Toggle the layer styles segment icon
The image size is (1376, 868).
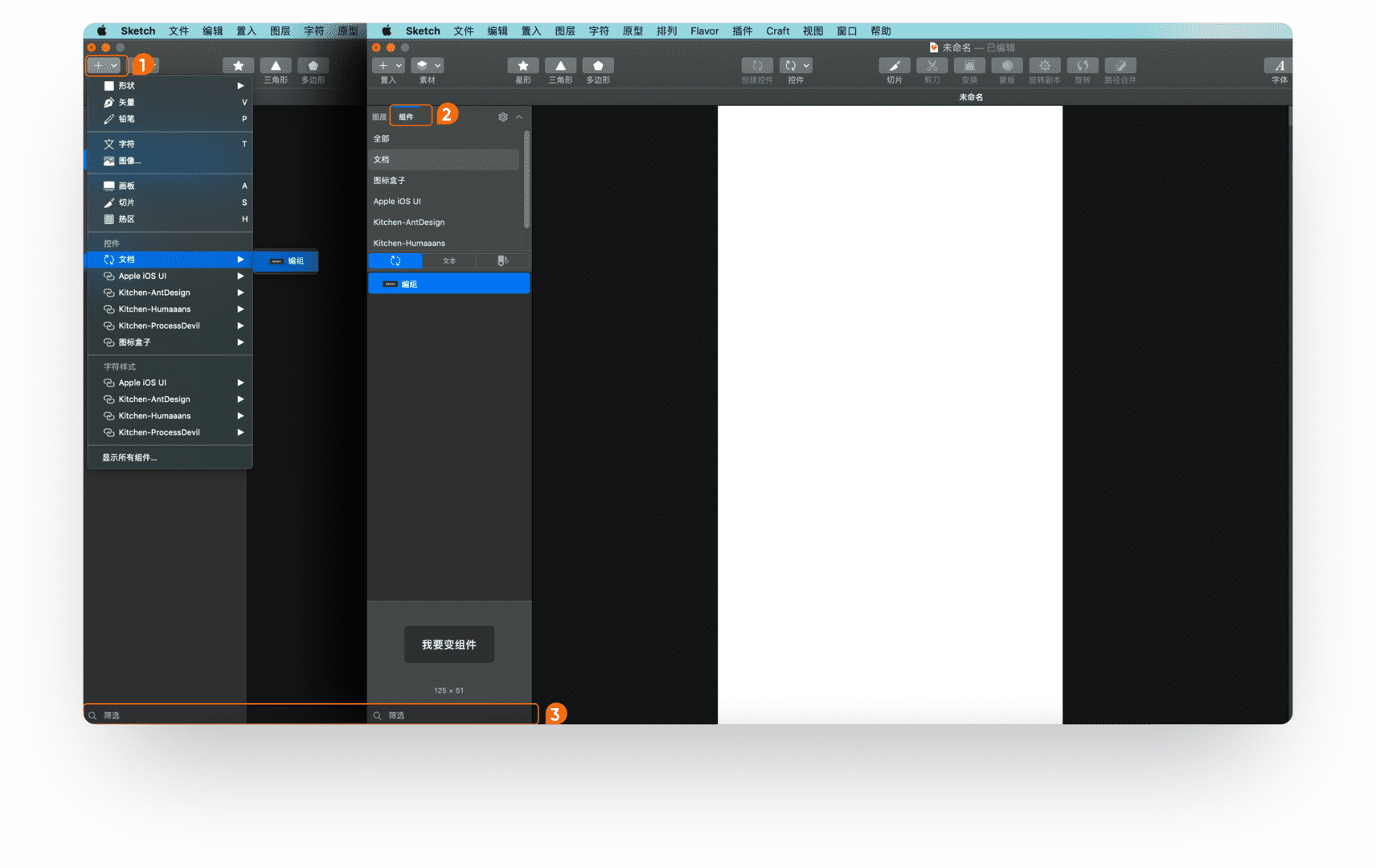pyautogui.click(x=503, y=260)
